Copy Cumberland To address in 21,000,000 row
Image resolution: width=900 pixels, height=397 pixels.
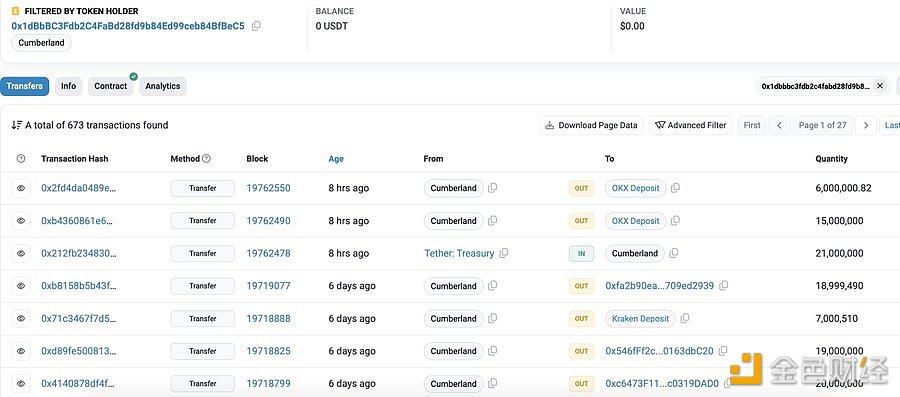[x=674, y=253]
